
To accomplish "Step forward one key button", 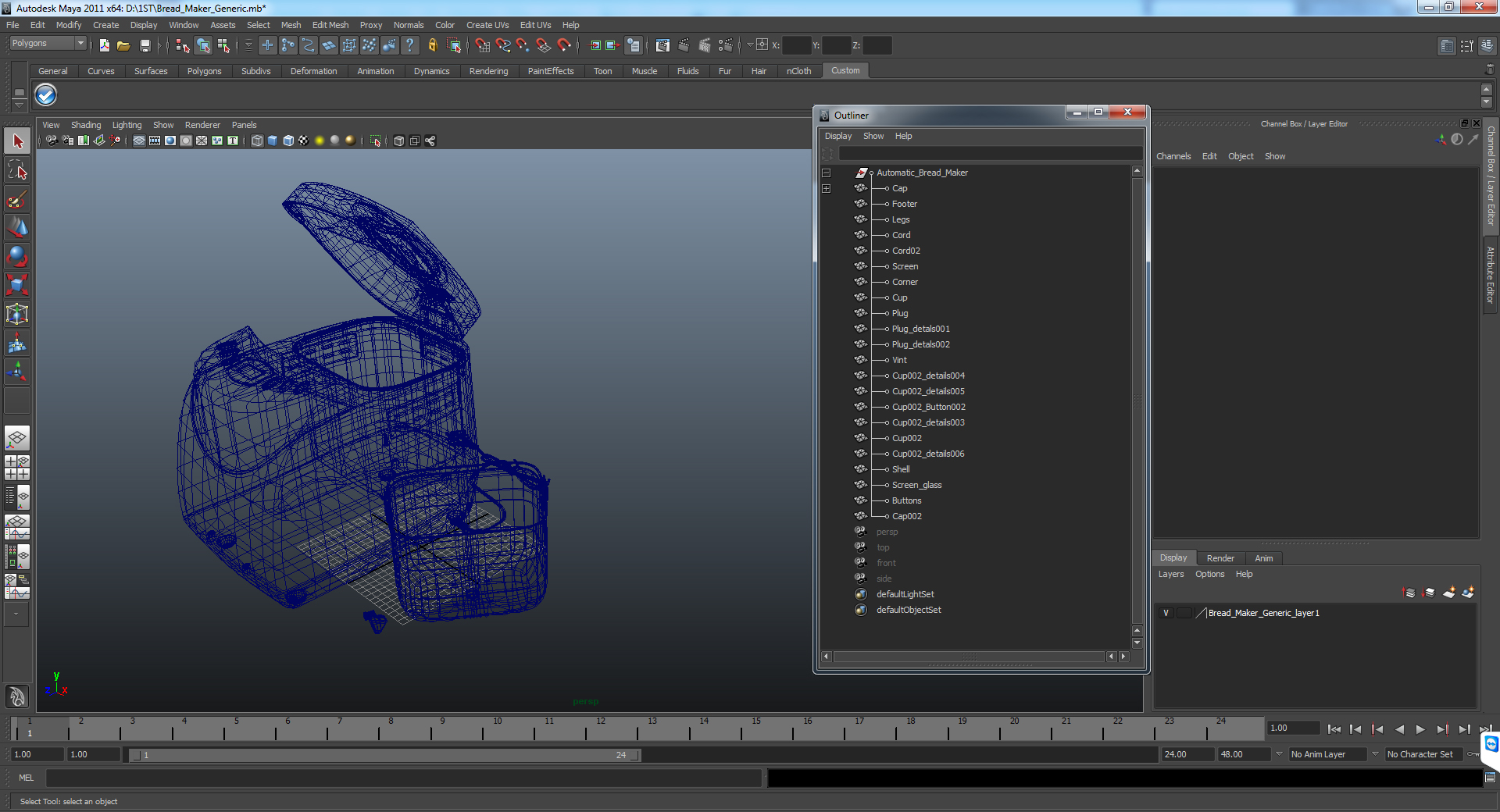I will [1442, 729].
